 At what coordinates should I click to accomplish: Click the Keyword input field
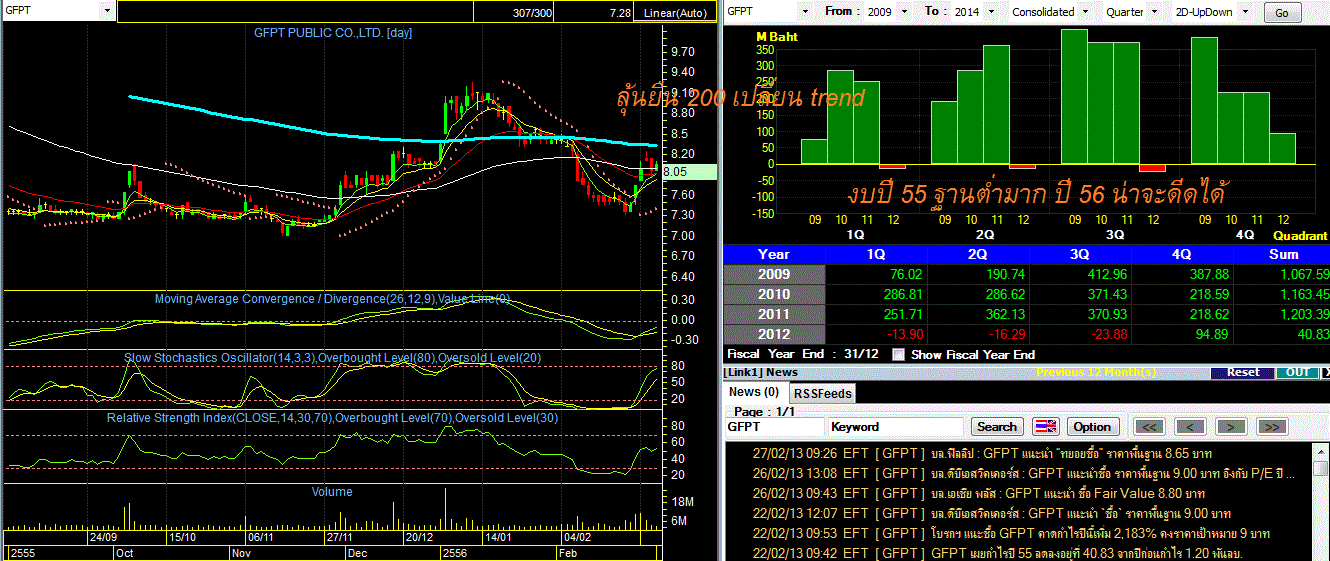tap(897, 426)
